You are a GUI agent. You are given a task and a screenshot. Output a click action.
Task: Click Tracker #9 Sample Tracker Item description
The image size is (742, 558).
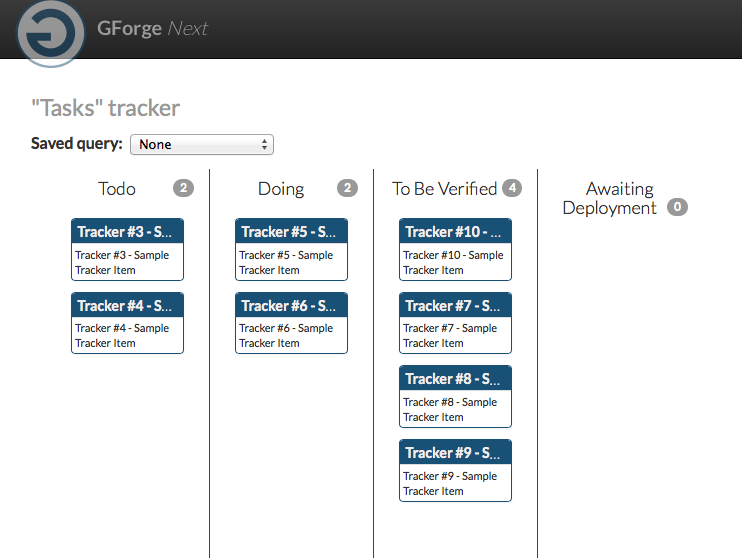450,483
